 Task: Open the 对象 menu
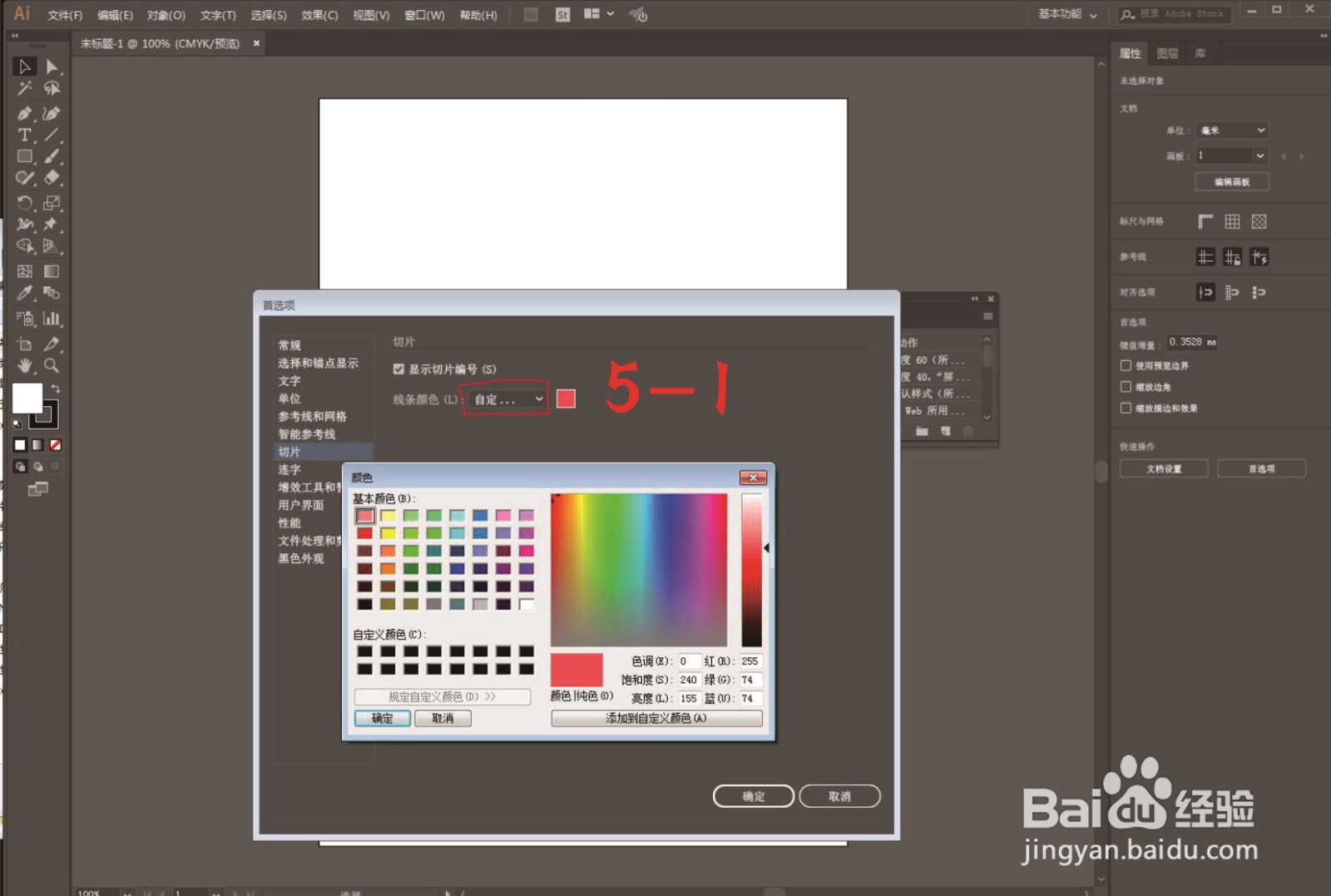pos(166,15)
